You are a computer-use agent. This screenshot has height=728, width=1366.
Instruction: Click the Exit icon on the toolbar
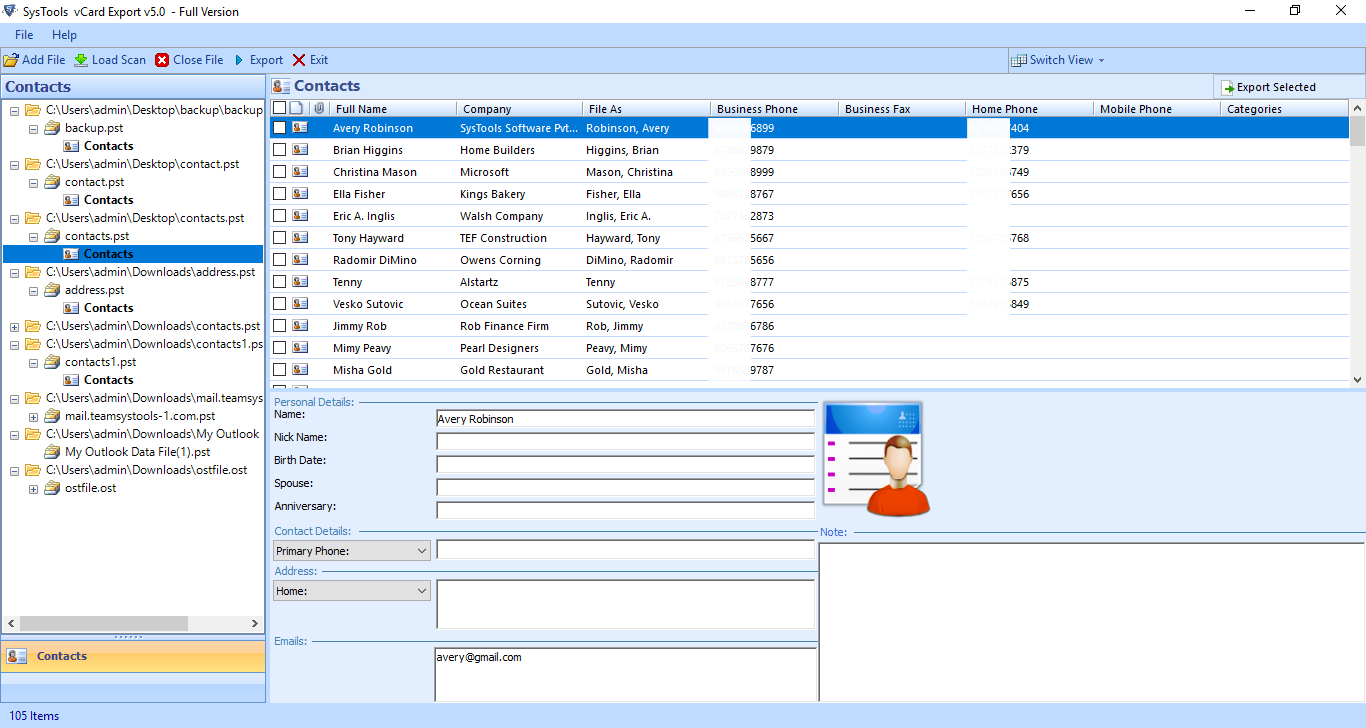tap(297, 59)
